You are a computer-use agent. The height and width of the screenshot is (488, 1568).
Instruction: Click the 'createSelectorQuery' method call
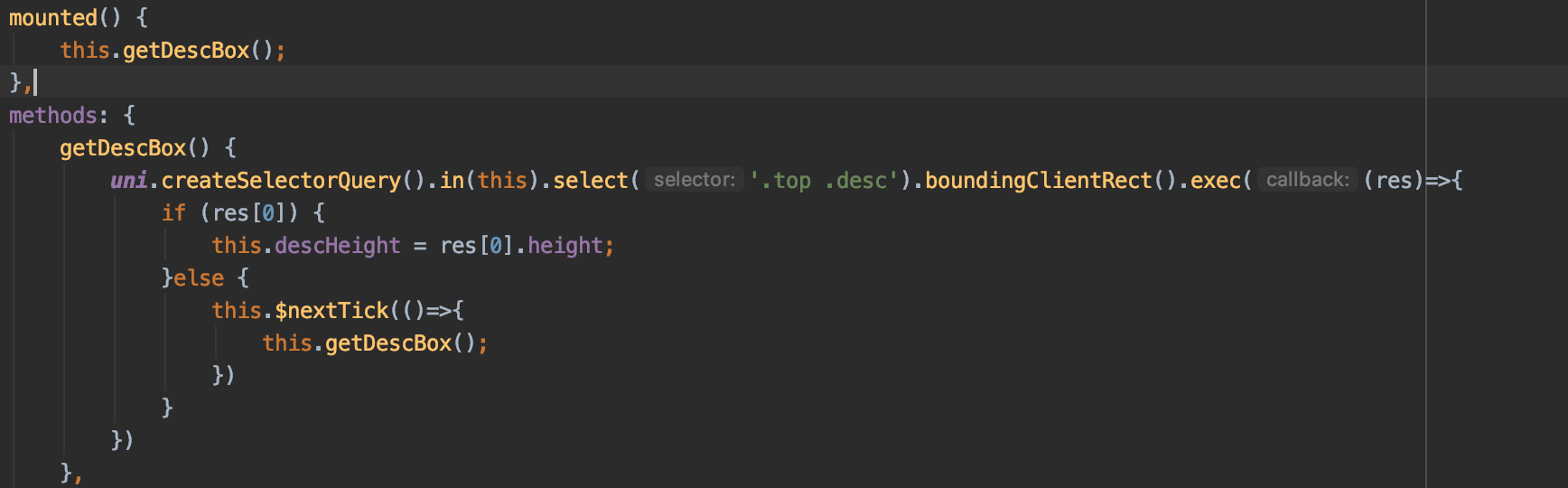[x=281, y=181]
